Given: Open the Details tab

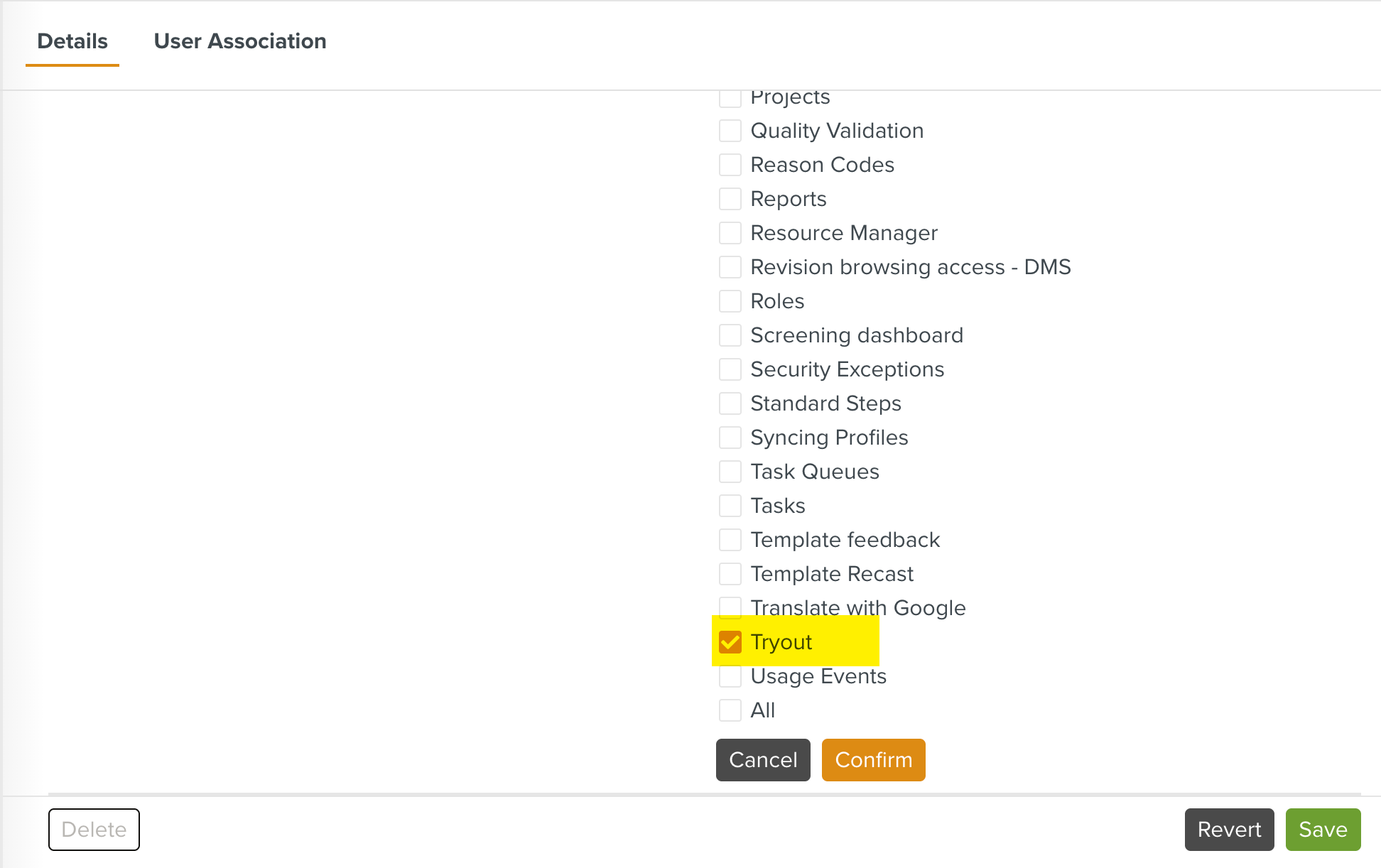Looking at the screenshot, I should tap(72, 41).
